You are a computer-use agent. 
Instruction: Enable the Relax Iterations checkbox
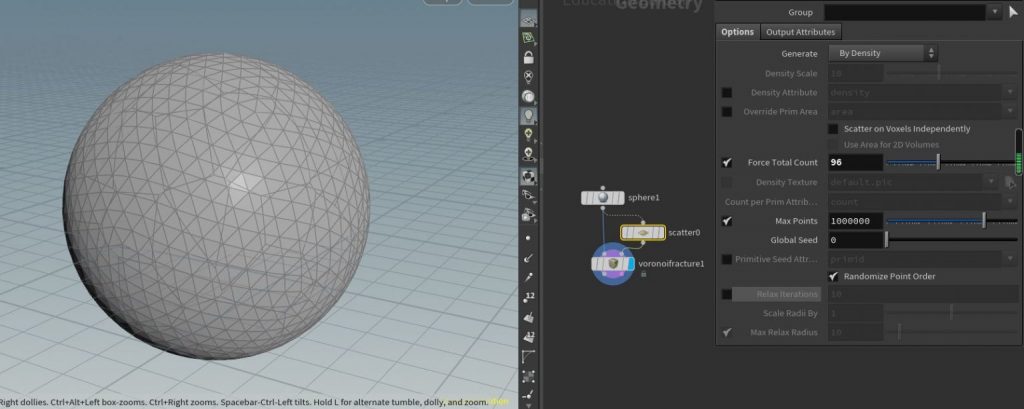(727, 295)
